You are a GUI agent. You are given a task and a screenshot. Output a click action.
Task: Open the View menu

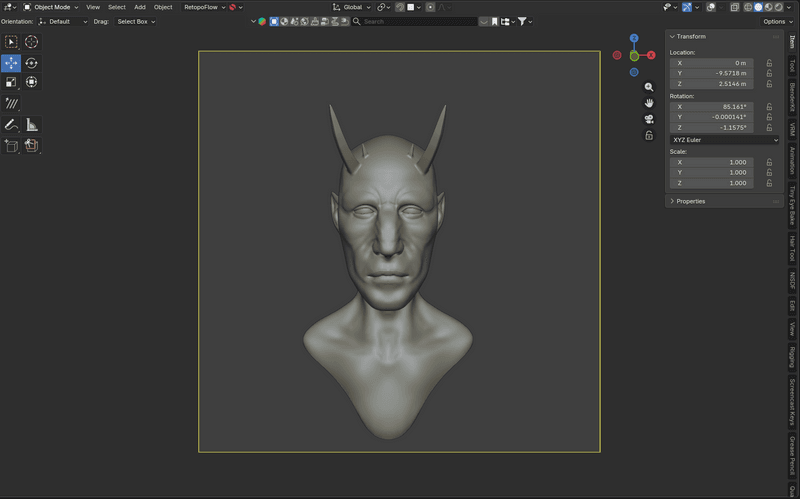(x=93, y=7)
